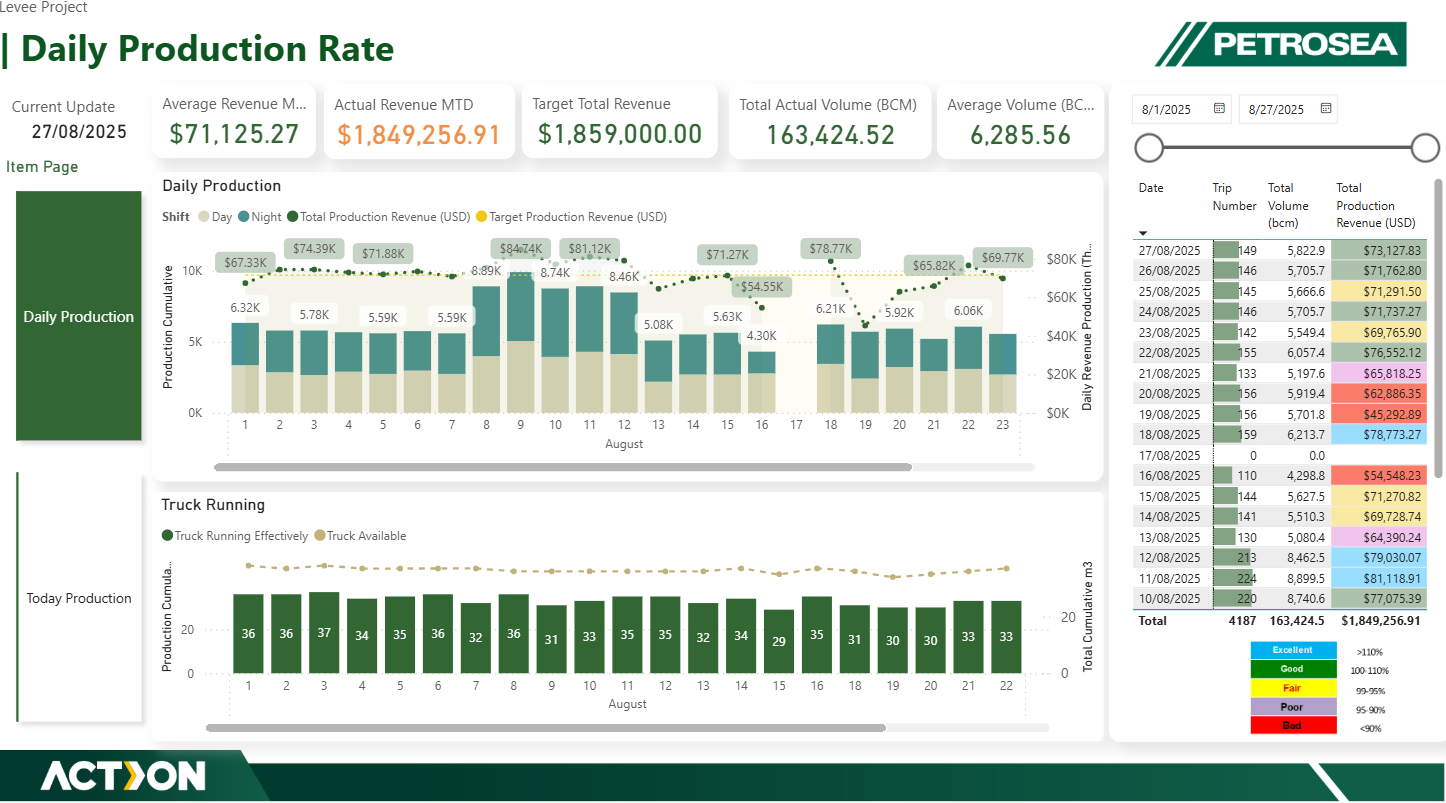Click Target Total Revenue value $1,859,000.00
The height and width of the screenshot is (803, 1446).
(620, 134)
